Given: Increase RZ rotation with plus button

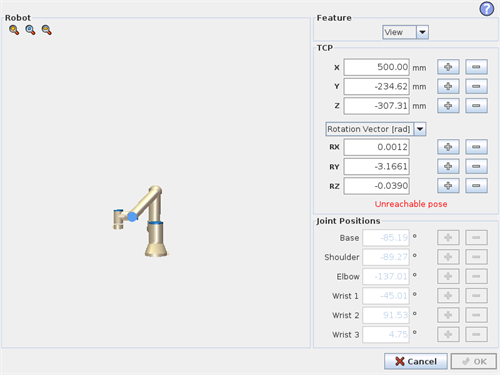Looking at the screenshot, I should click(x=448, y=186).
